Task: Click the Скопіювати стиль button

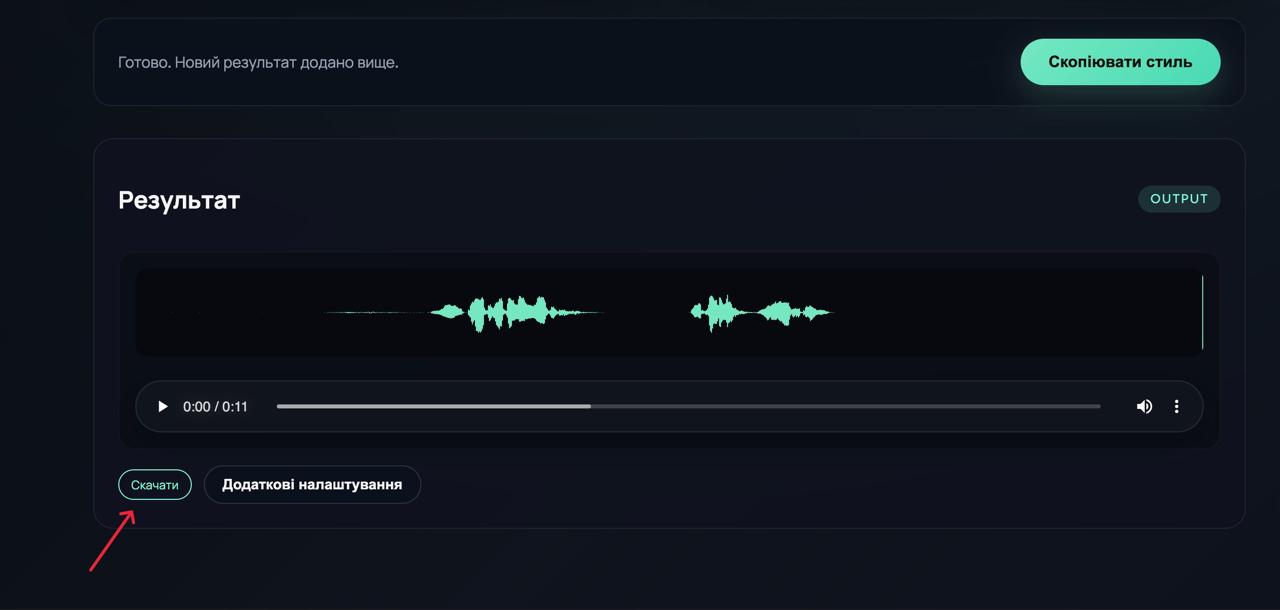Action: pos(1120,62)
